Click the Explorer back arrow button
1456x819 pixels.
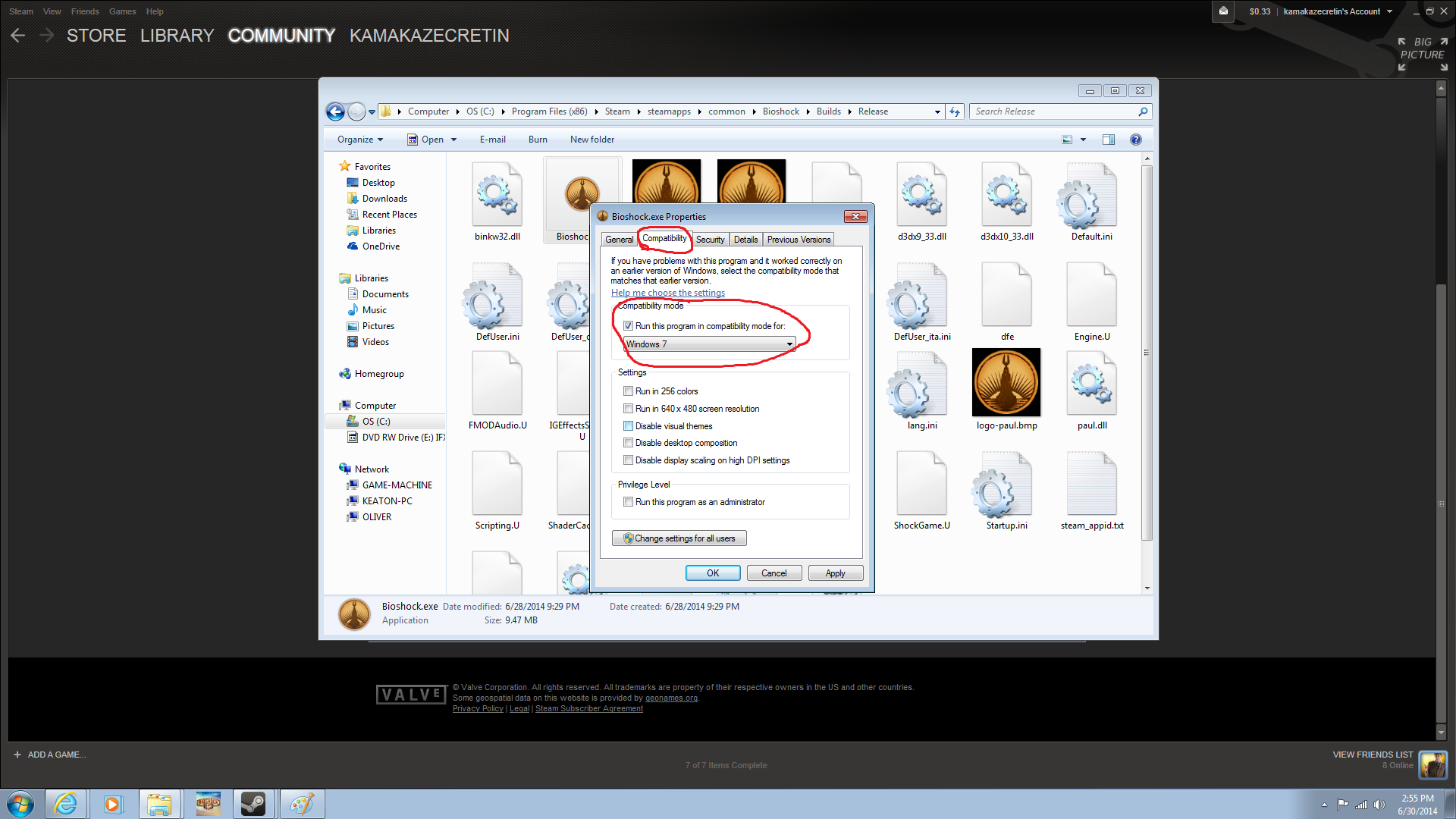(335, 111)
